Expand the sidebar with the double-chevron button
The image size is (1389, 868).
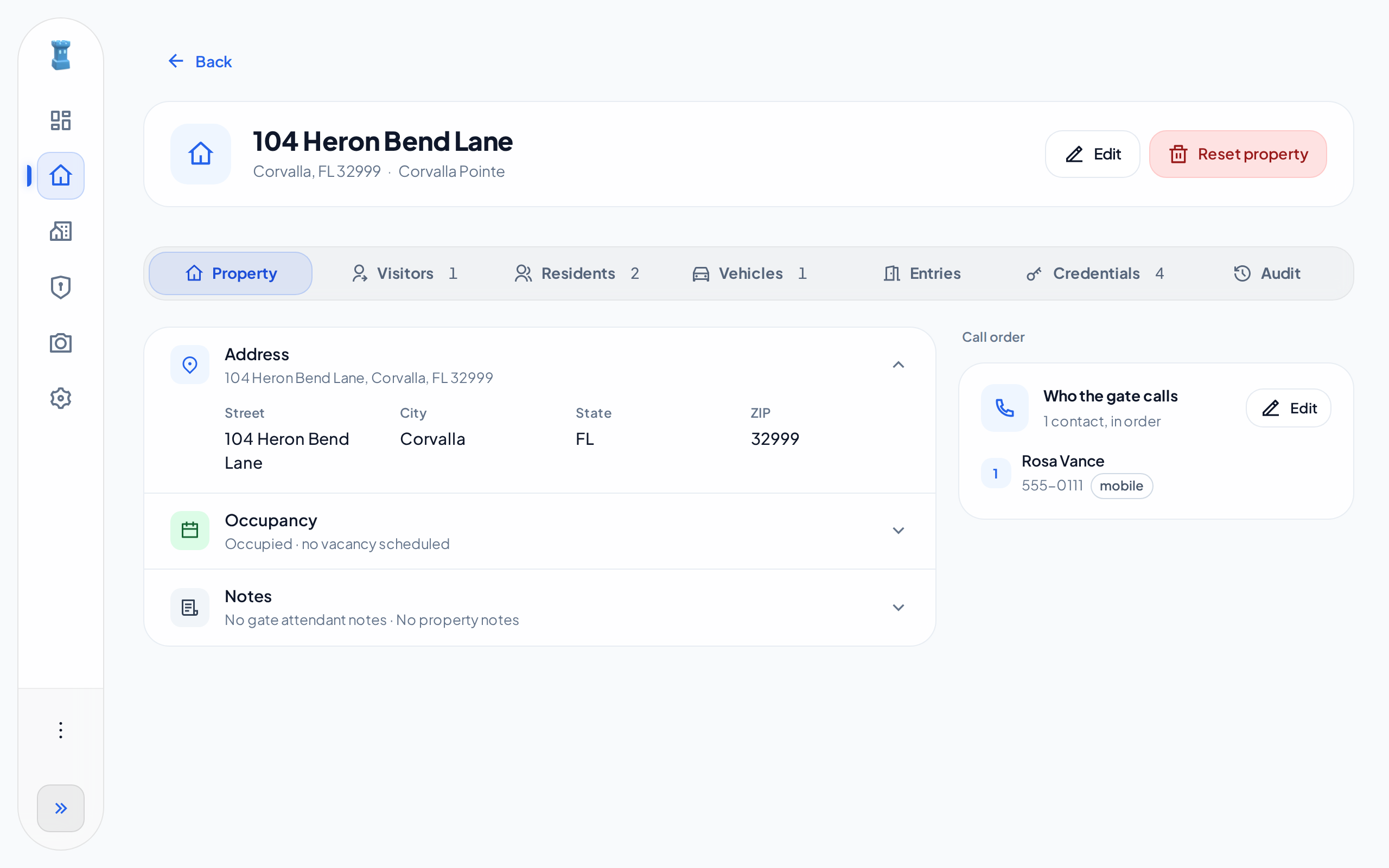60,808
